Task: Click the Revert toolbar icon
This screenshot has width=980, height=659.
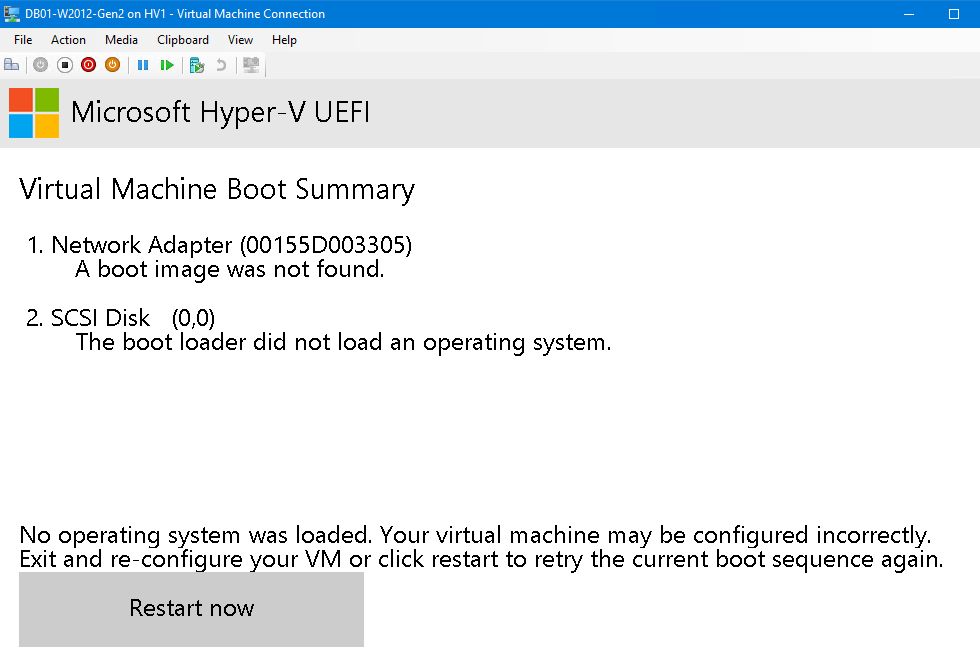Action: (221, 65)
